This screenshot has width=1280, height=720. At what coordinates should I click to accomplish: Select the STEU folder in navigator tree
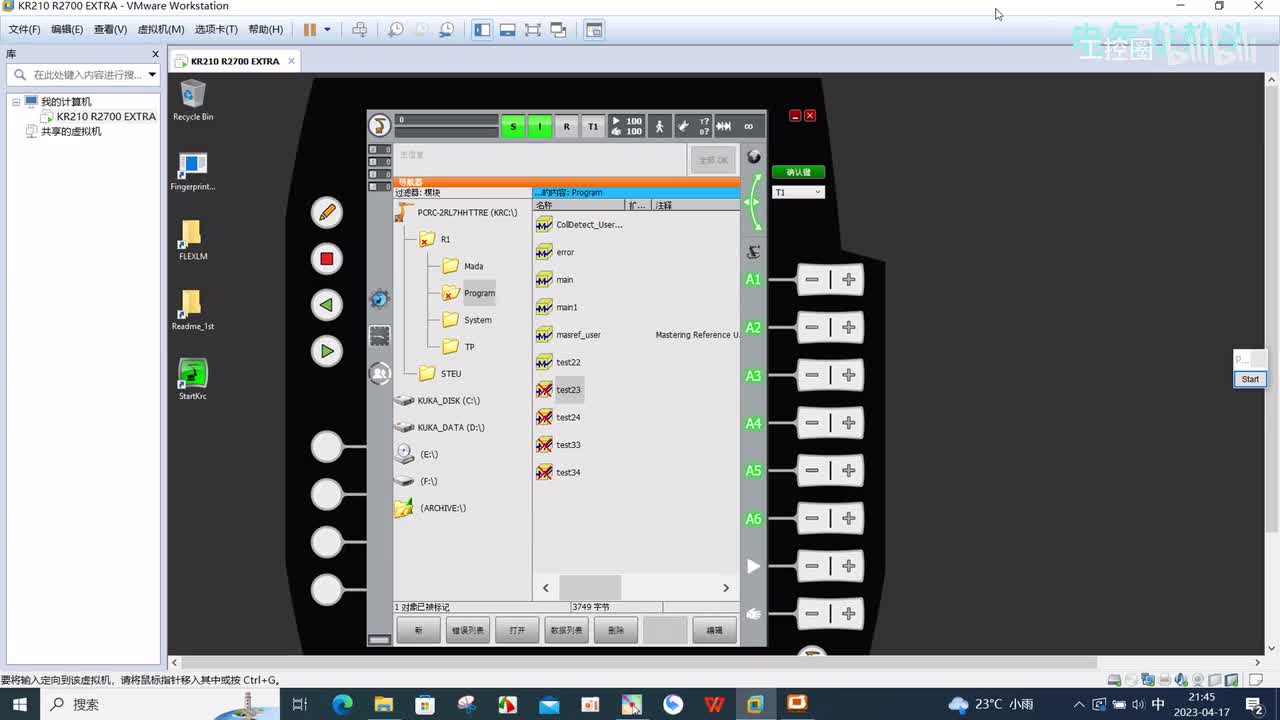440,374
